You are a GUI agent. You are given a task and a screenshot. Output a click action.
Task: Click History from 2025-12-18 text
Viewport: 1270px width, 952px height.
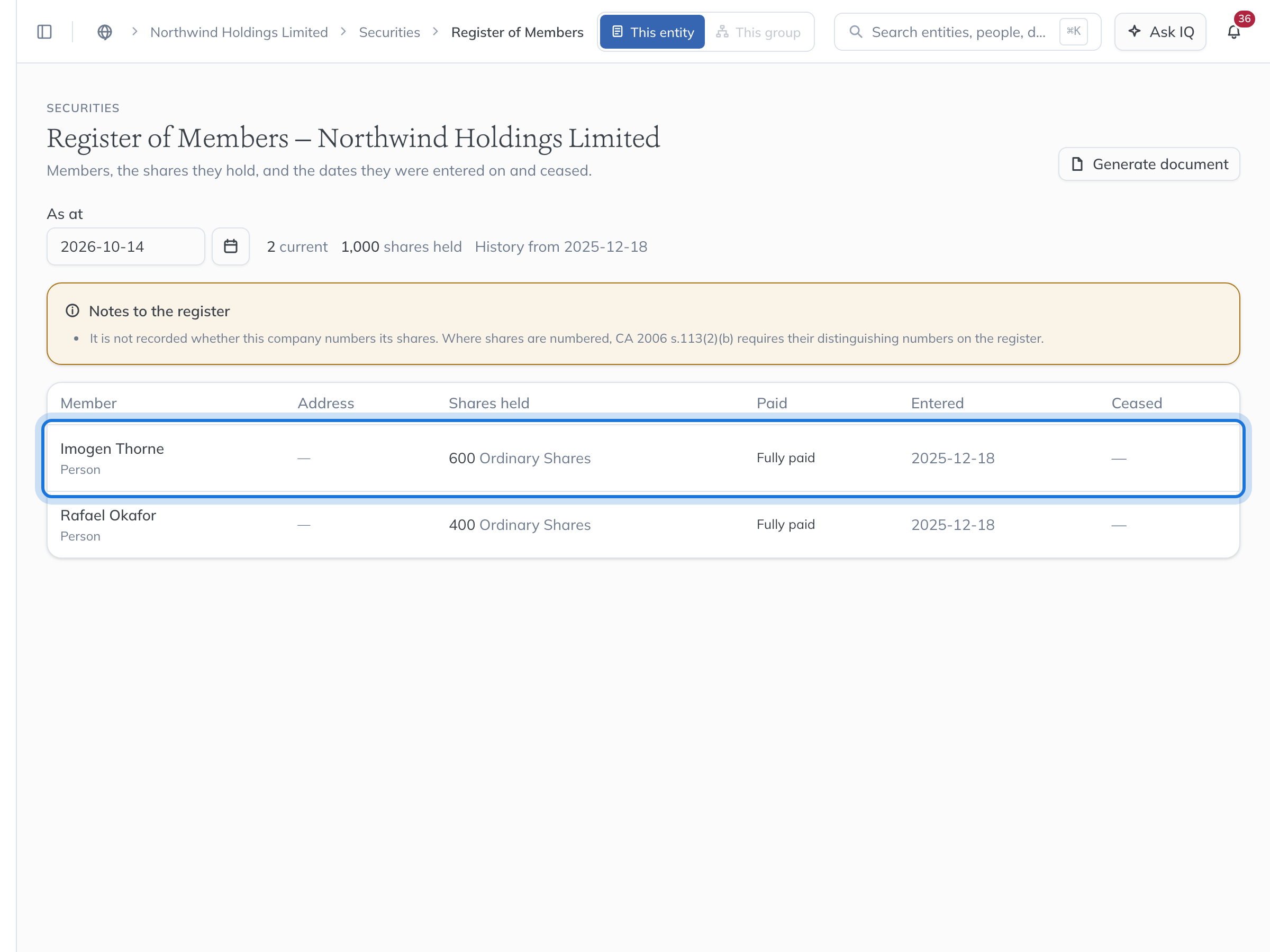pyautogui.click(x=561, y=247)
